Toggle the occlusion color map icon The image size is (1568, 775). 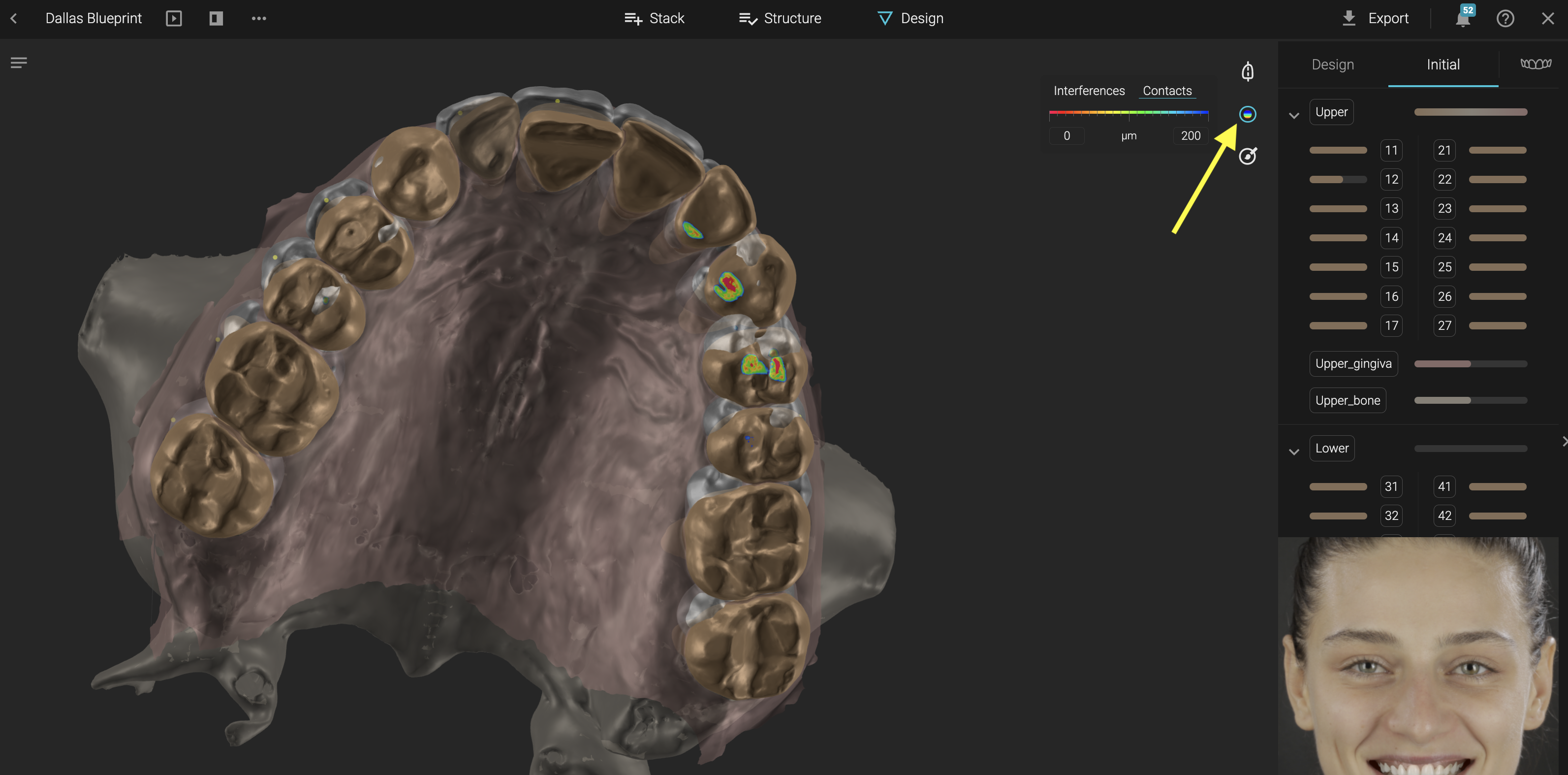pyautogui.click(x=1247, y=114)
